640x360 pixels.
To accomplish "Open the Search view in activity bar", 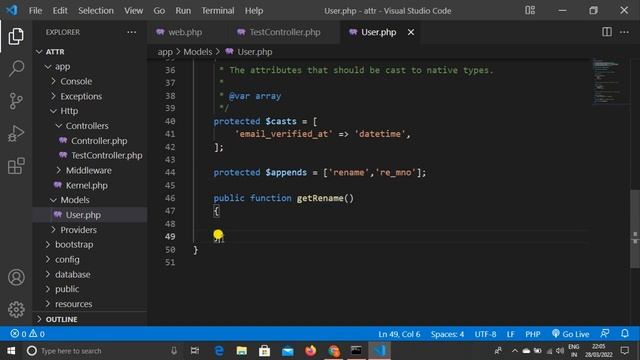I will click(16, 68).
